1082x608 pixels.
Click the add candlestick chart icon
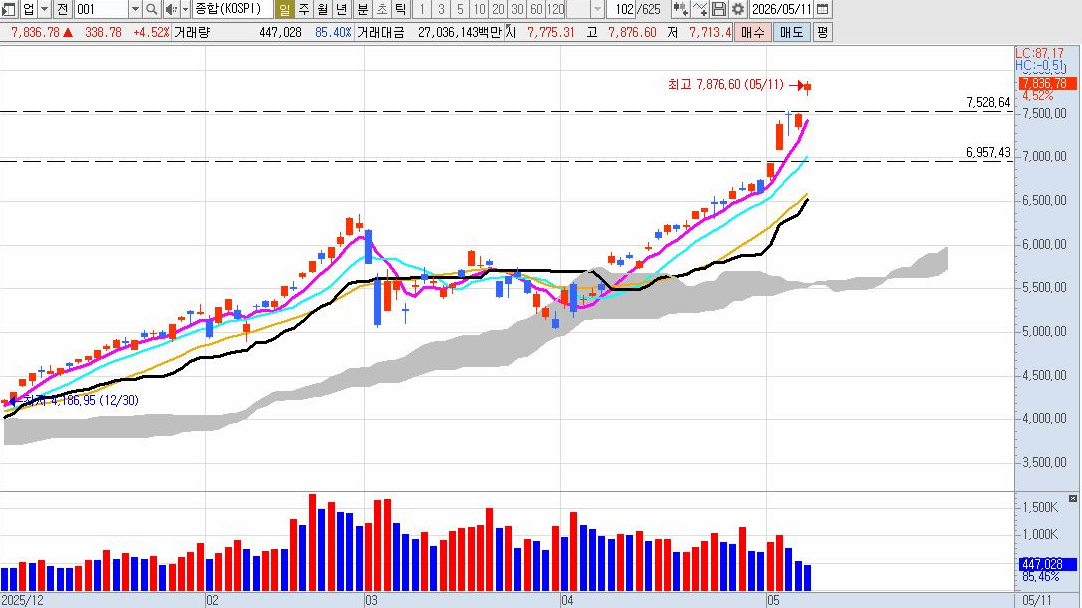[680, 9]
